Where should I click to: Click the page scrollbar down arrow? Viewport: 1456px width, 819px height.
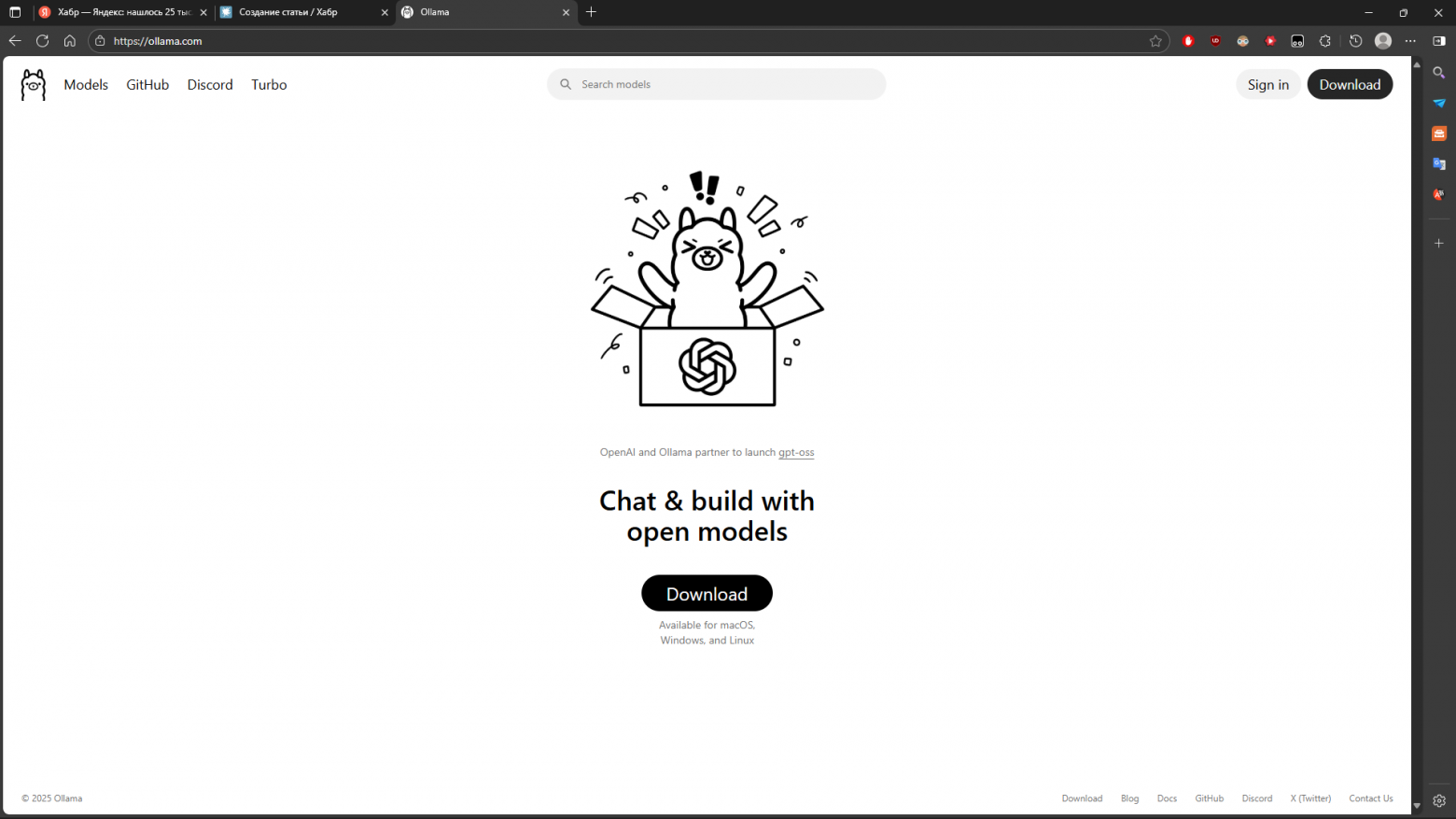tap(1417, 805)
